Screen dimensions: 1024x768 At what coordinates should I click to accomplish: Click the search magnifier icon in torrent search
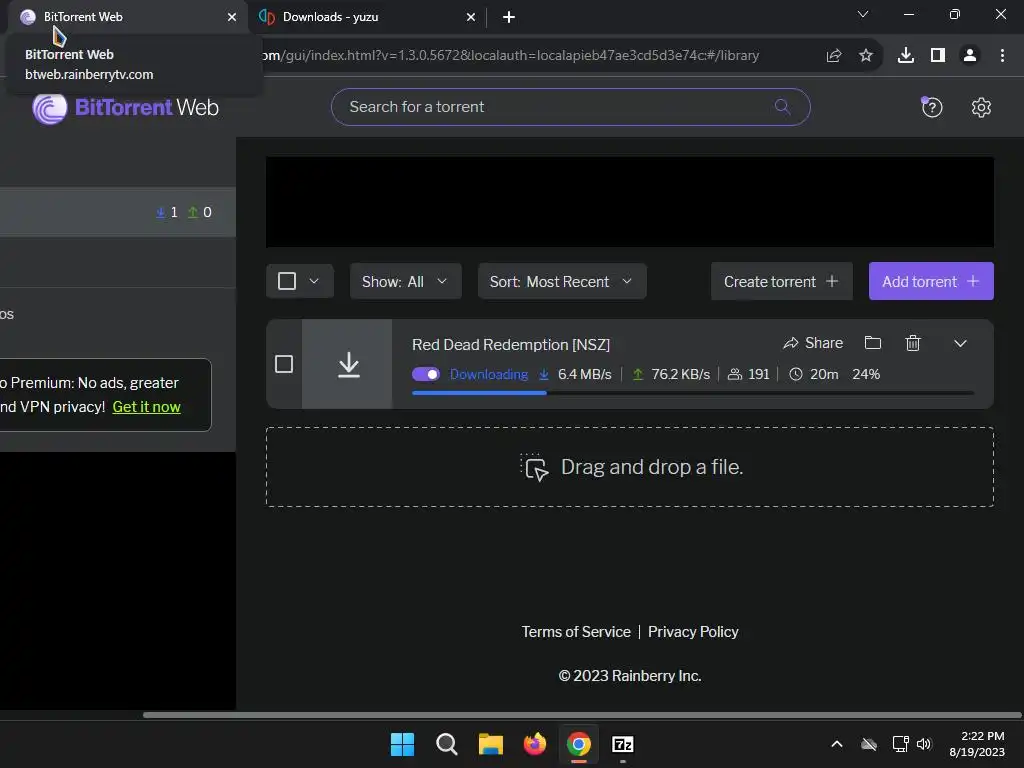pyautogui.click(x=782, y=106)
